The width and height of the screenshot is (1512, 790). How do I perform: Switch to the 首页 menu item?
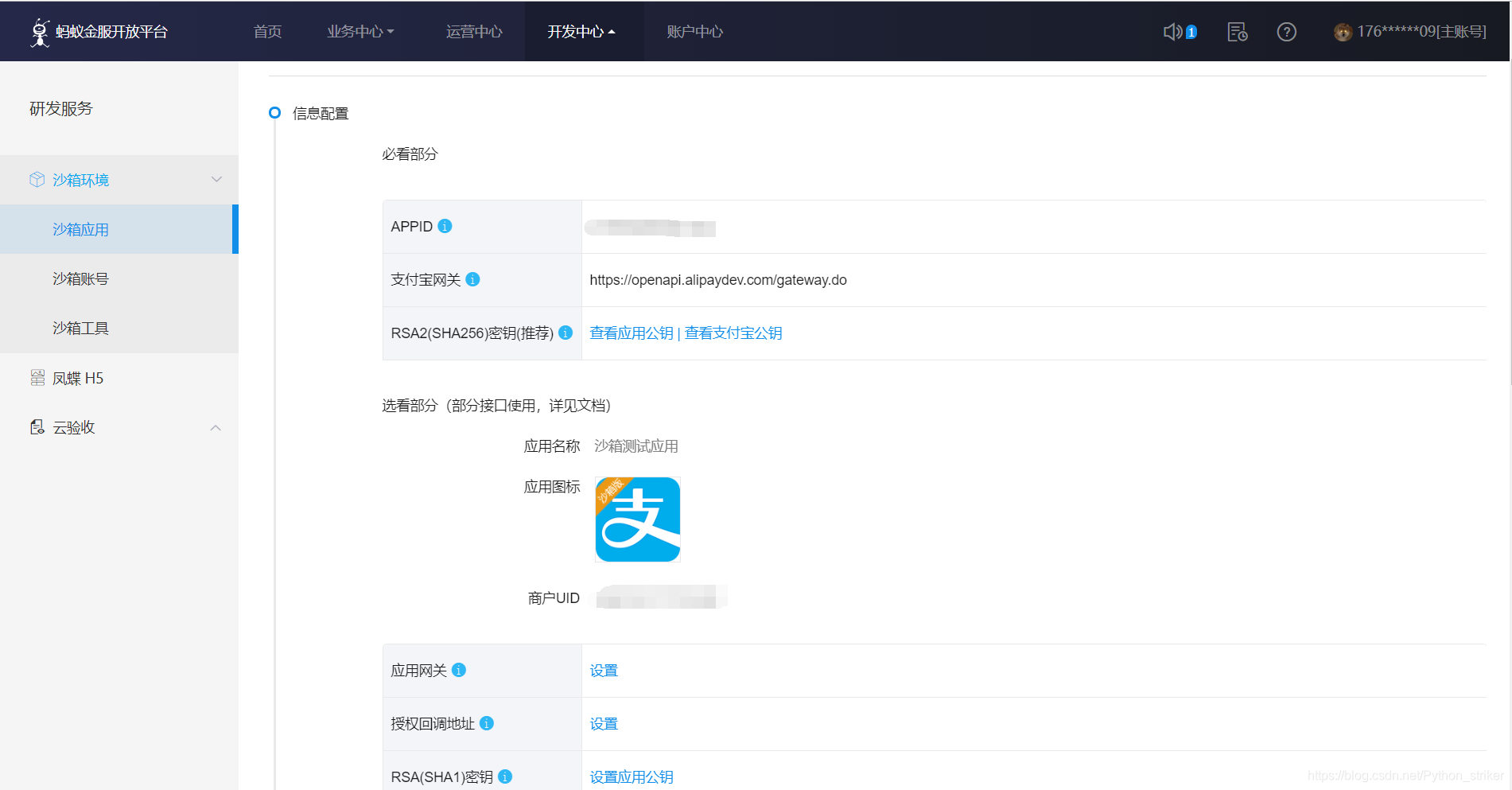click(x=267, y=32)
